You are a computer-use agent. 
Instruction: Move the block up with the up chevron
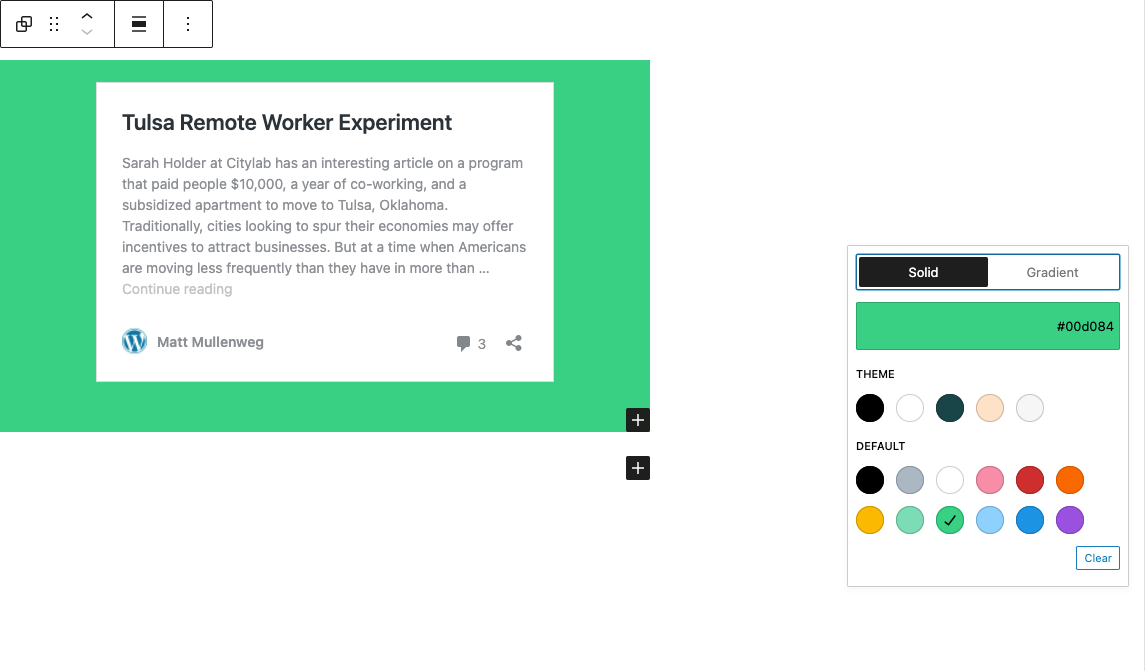pyautogui.click(x=87, y=14)
